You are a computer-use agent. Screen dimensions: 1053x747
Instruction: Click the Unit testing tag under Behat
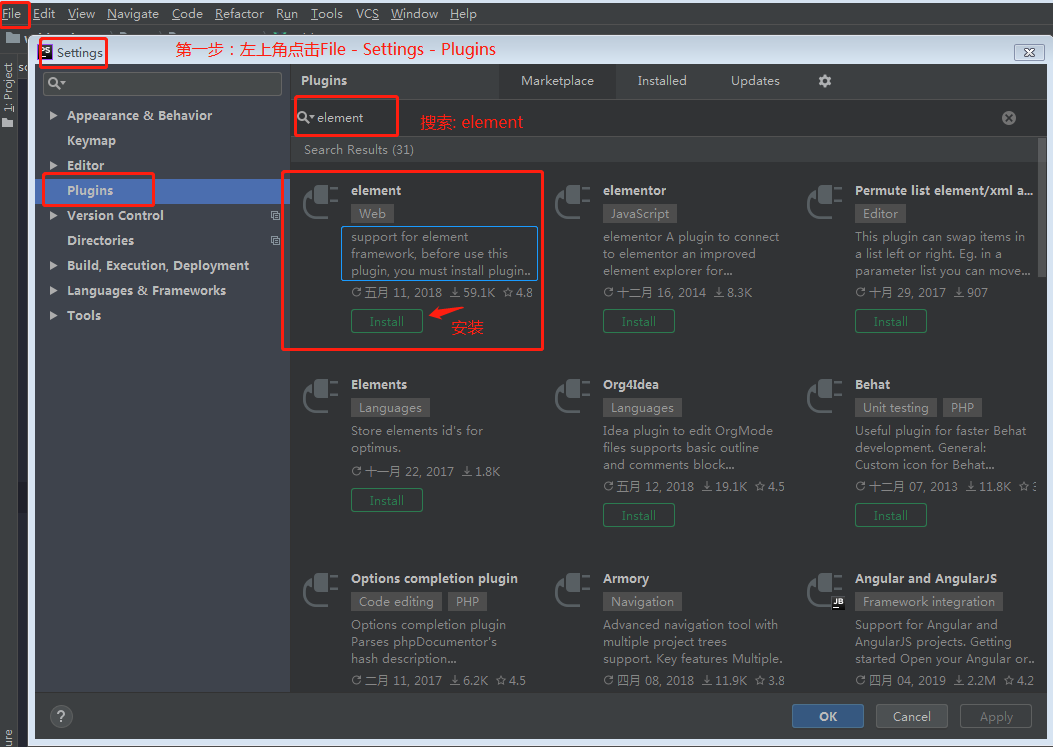tap(895, 408)
